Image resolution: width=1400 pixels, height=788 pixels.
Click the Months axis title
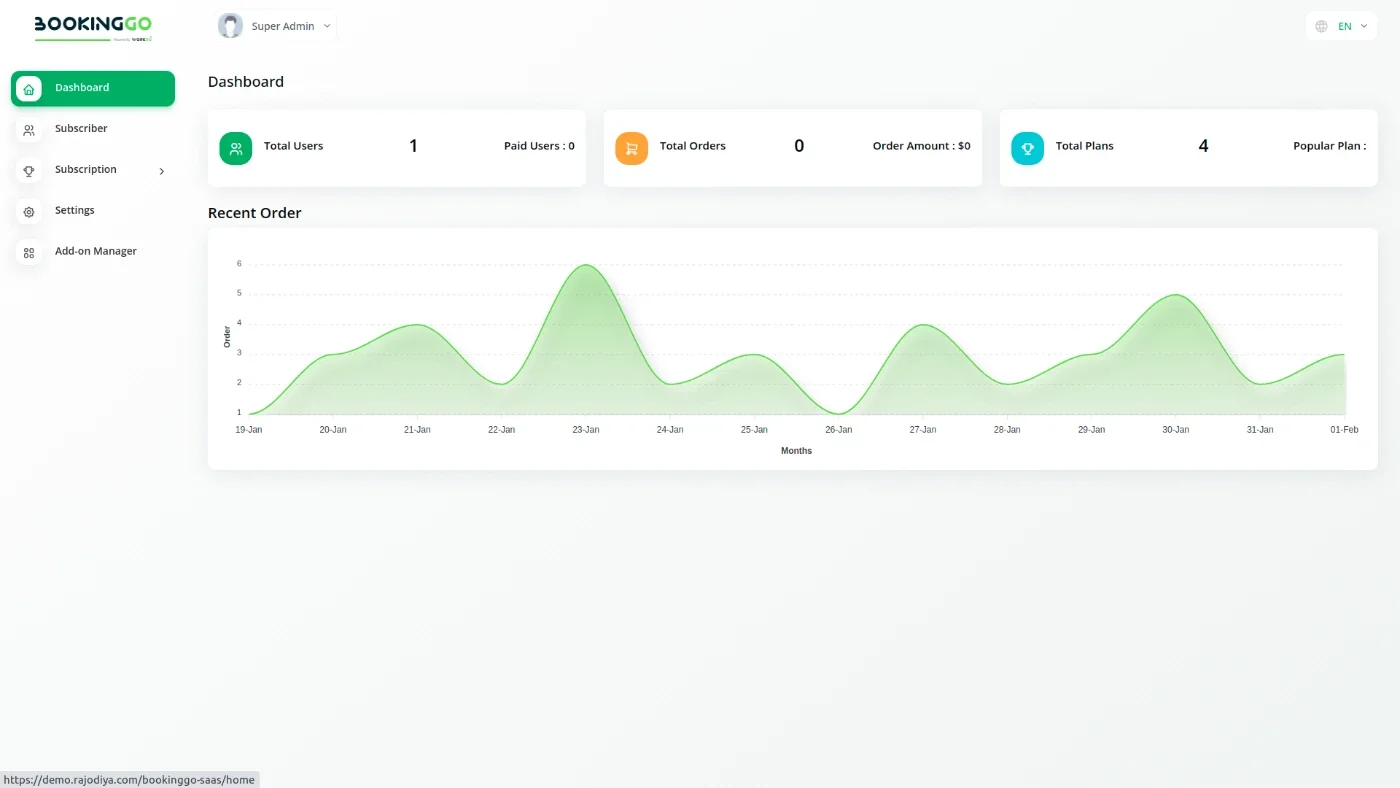[x=797, y=451]
